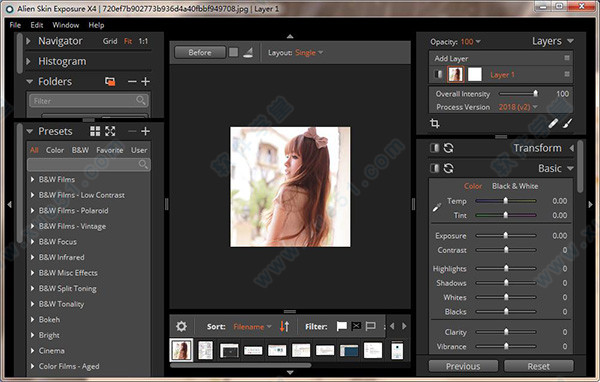Adjust the Clarity slider handle
This screenshot has height=382, width=600.
click(506, 331)
